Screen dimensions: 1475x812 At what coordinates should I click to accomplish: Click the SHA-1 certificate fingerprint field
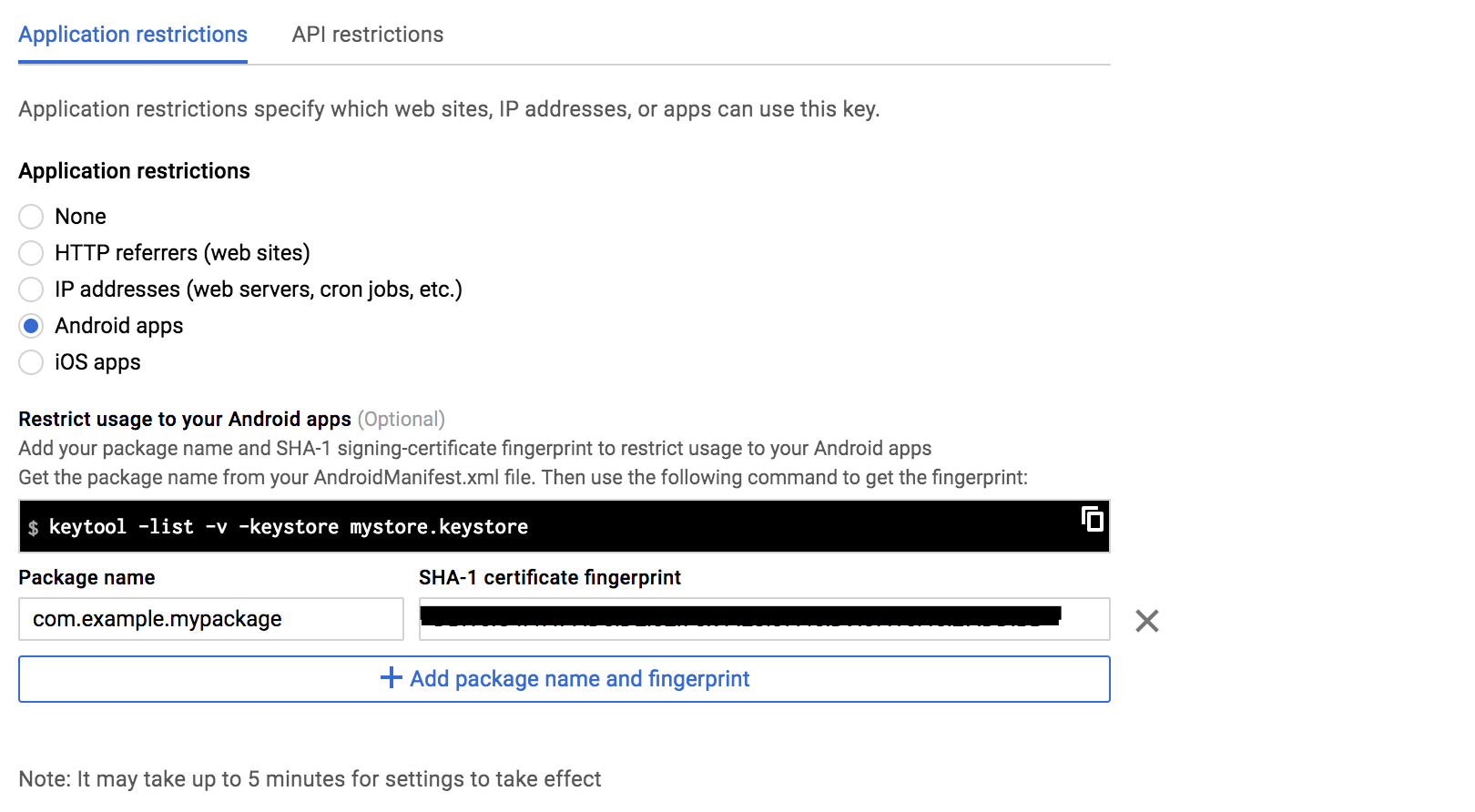coord(763,619)
